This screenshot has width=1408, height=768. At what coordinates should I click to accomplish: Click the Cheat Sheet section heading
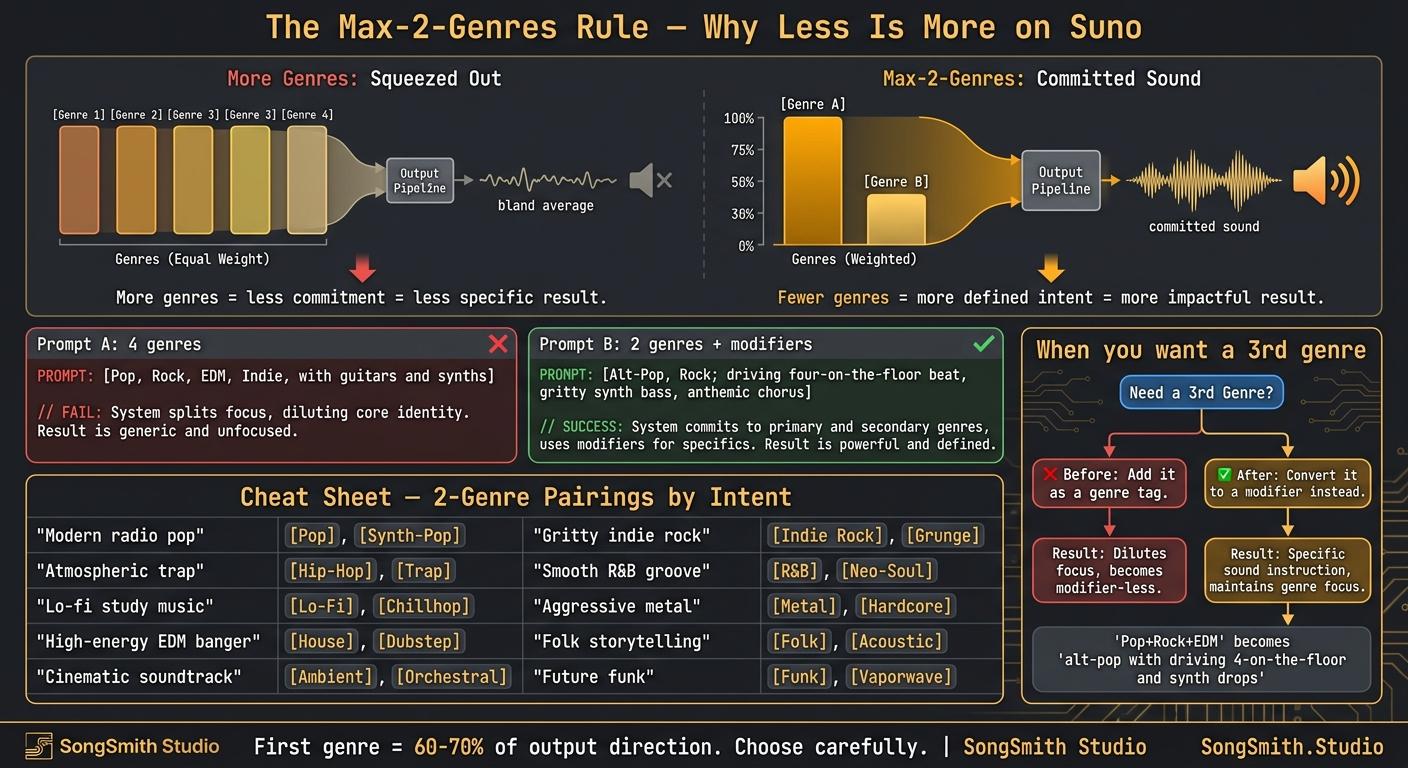click(x=516, y=497)
